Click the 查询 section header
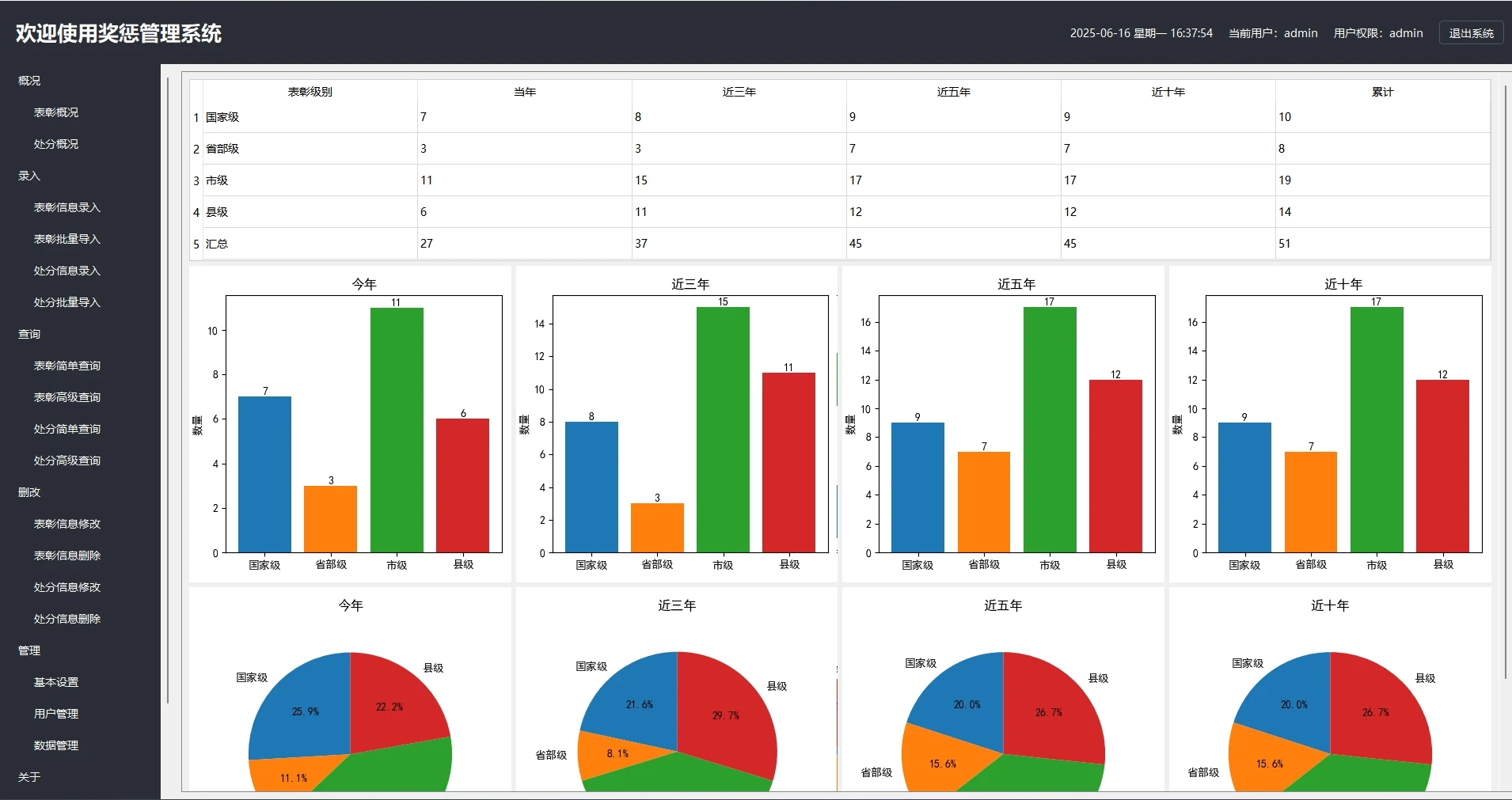Image resolution: width=1512 pixels, height=800 pixels. pyautogui.click(x=29, y=334)
